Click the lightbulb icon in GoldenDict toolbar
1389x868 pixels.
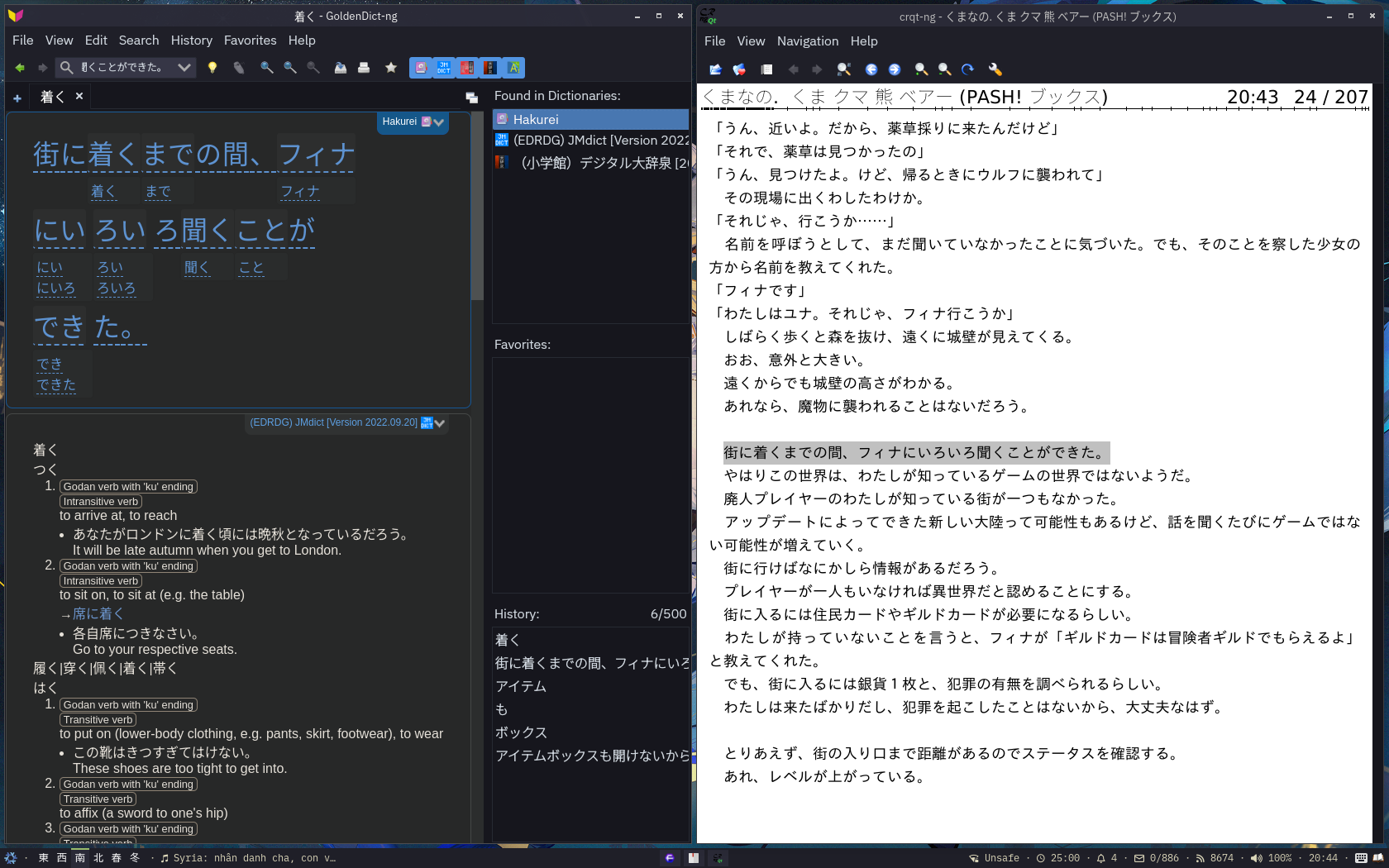pyautogui.click(x=212, y=68)
